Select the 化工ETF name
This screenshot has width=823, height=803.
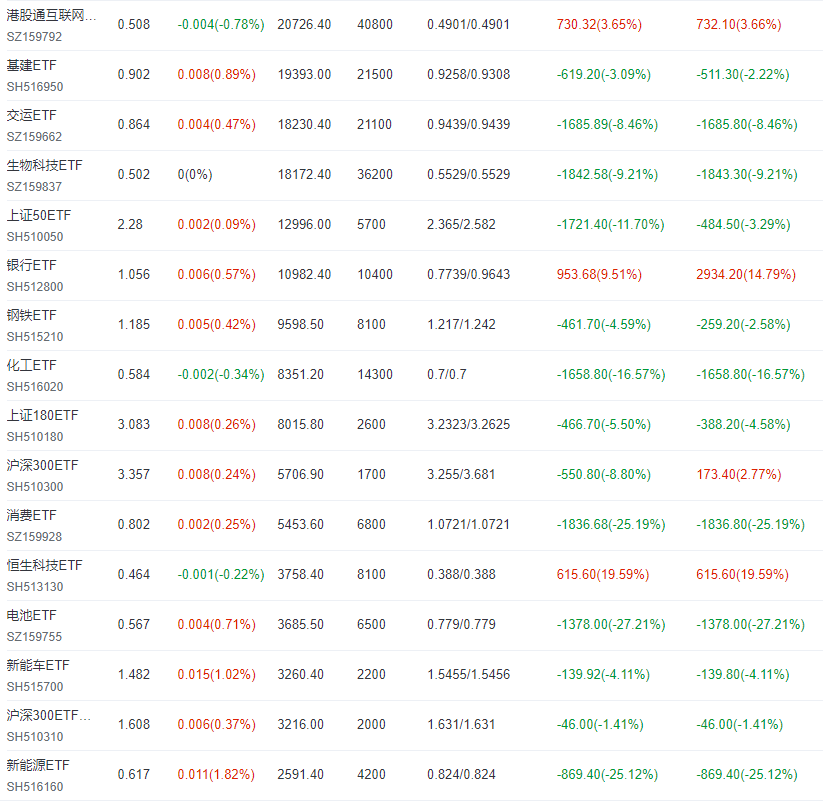coord(31,365)
